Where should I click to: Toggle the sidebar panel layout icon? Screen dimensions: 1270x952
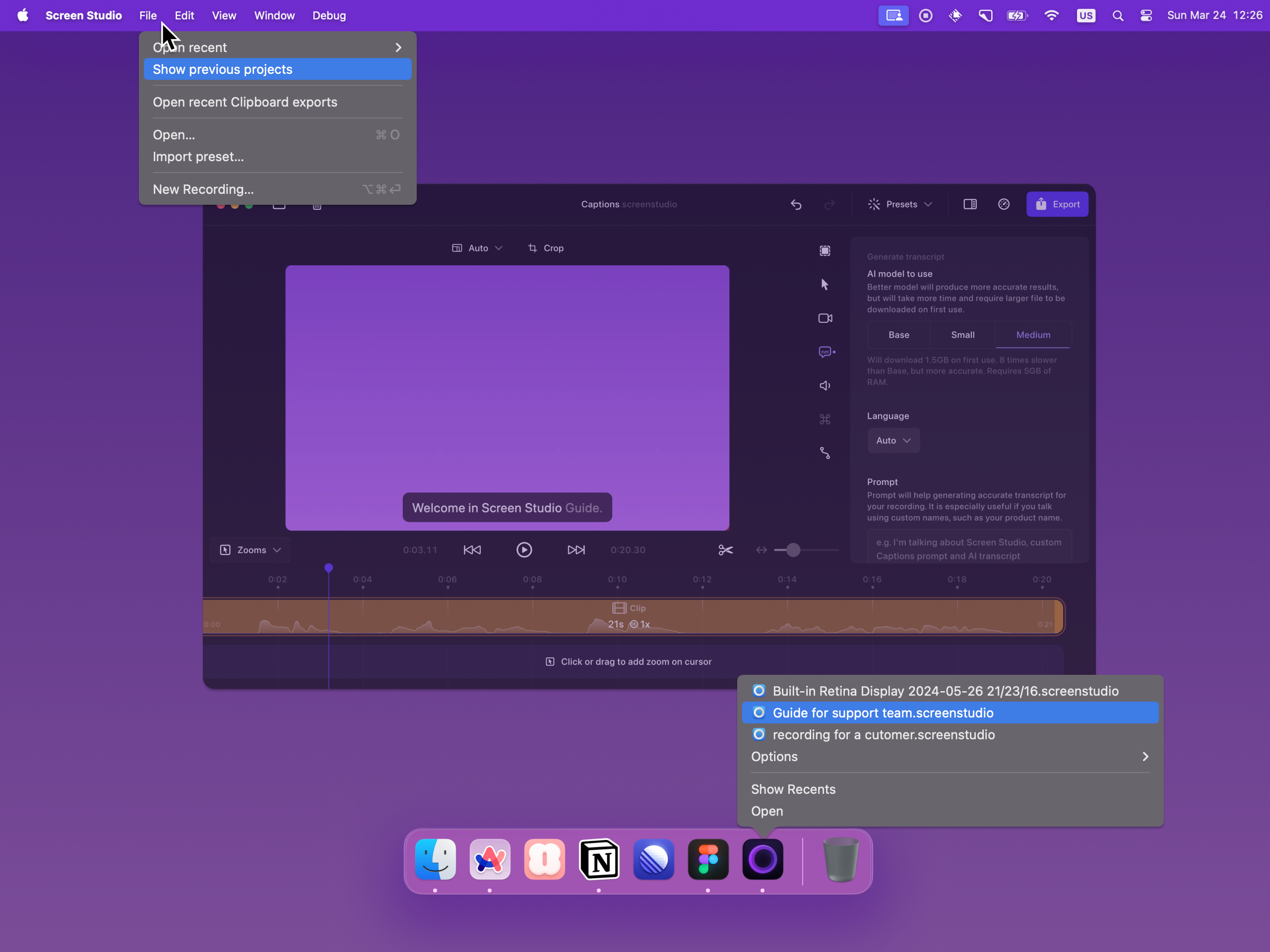[970, 204]
